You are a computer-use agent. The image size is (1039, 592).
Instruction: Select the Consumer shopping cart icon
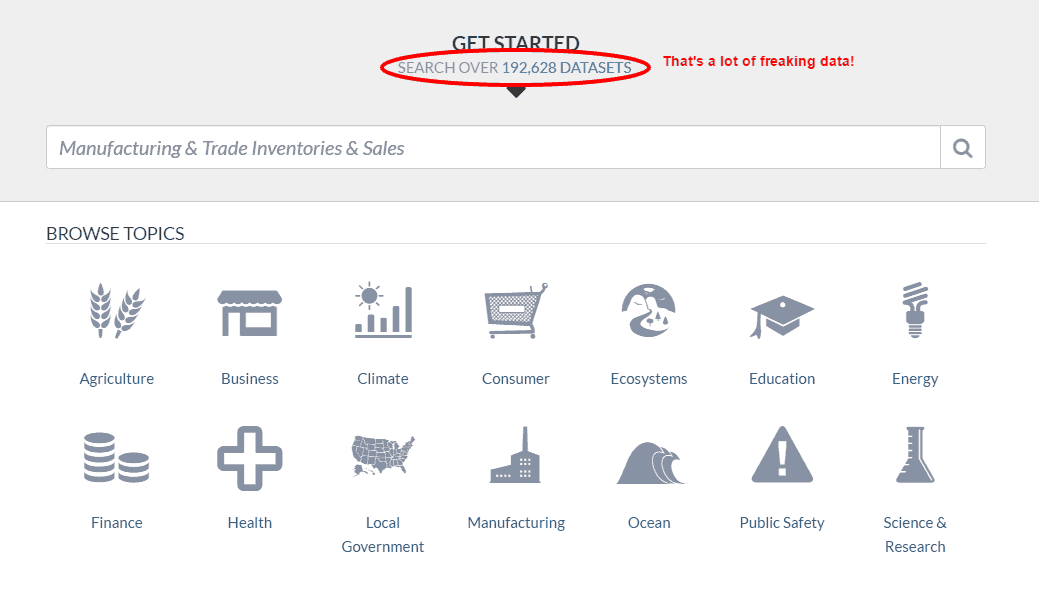pyautogui.click(x=515, y=310)
